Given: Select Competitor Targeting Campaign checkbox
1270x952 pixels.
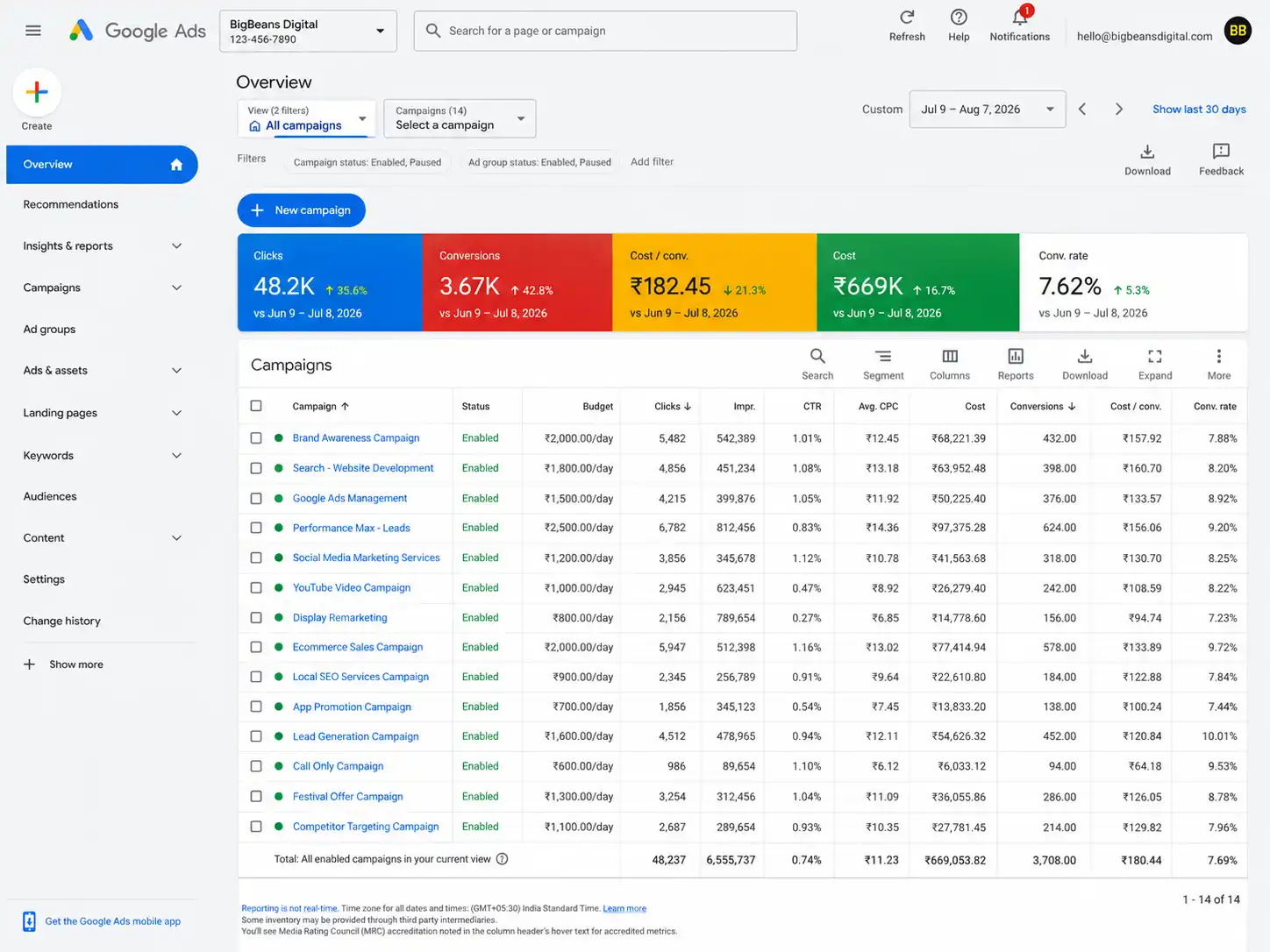Looking at the screenshot, I should [x=256, y=826].
